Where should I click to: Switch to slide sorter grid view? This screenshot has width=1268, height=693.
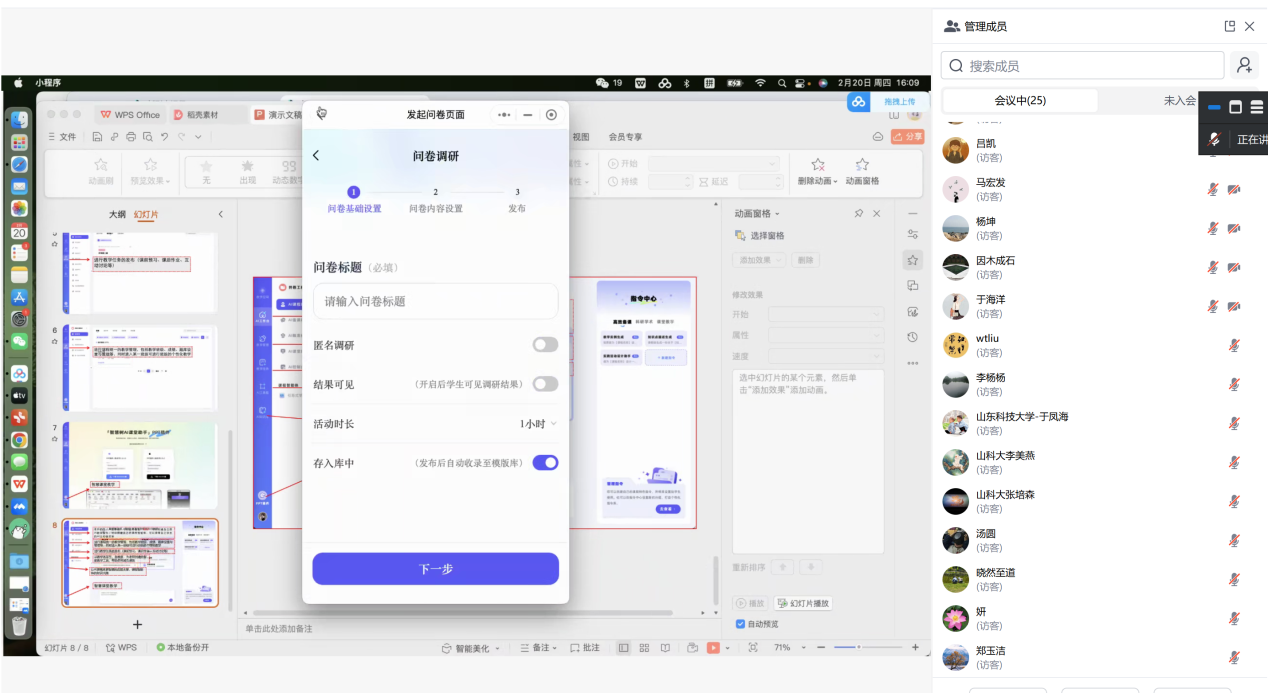pos(644,648)
